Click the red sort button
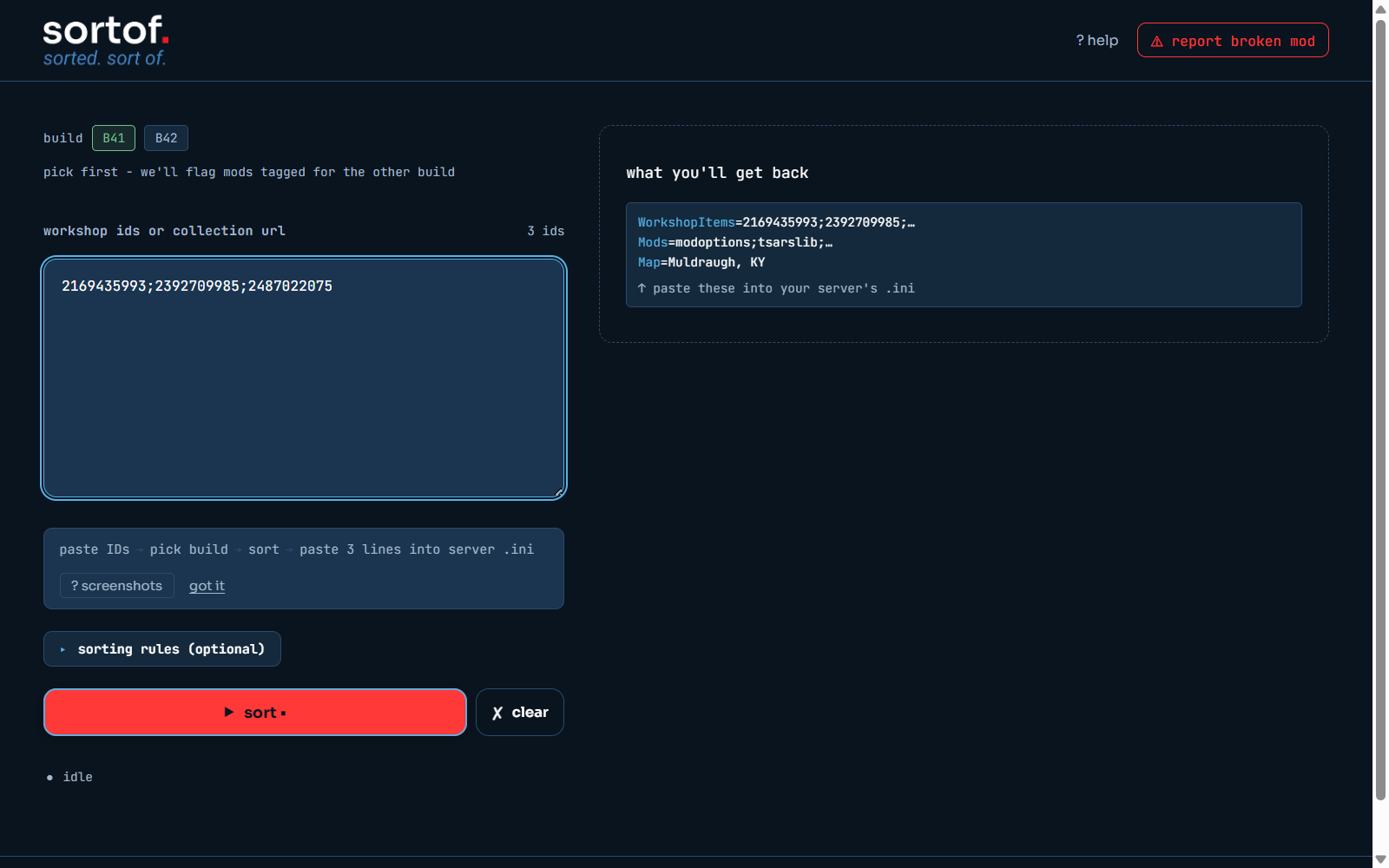Viewport: 1389px width, 868px height. [x=255, y=713]
